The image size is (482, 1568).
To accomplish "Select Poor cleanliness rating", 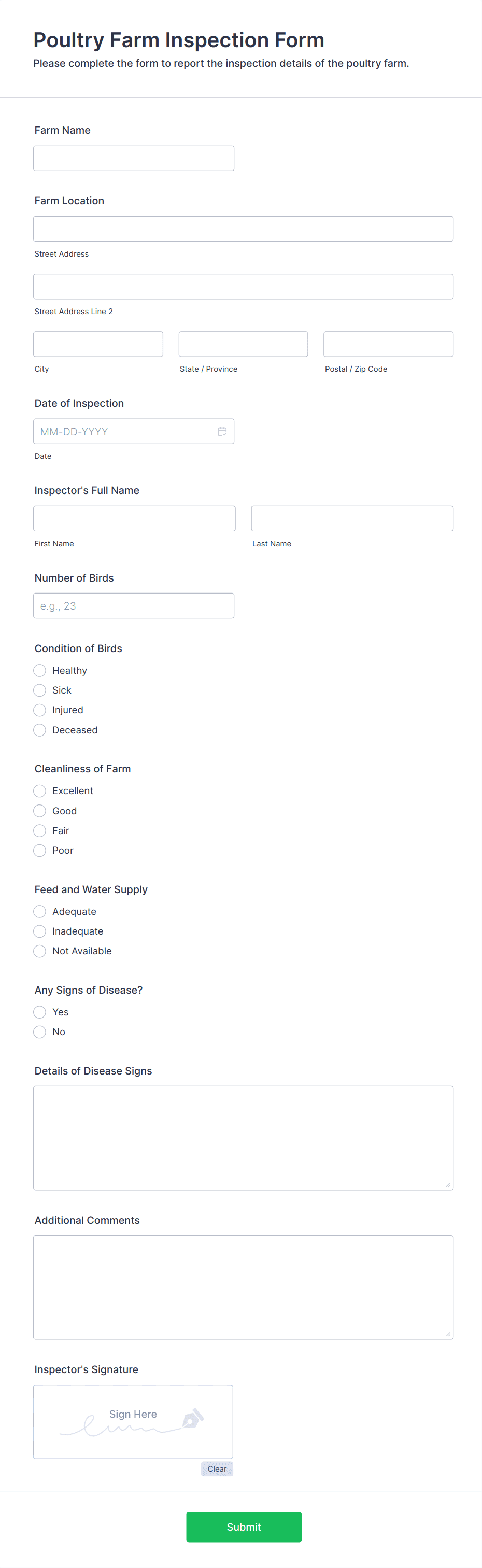I will point(39,850).
